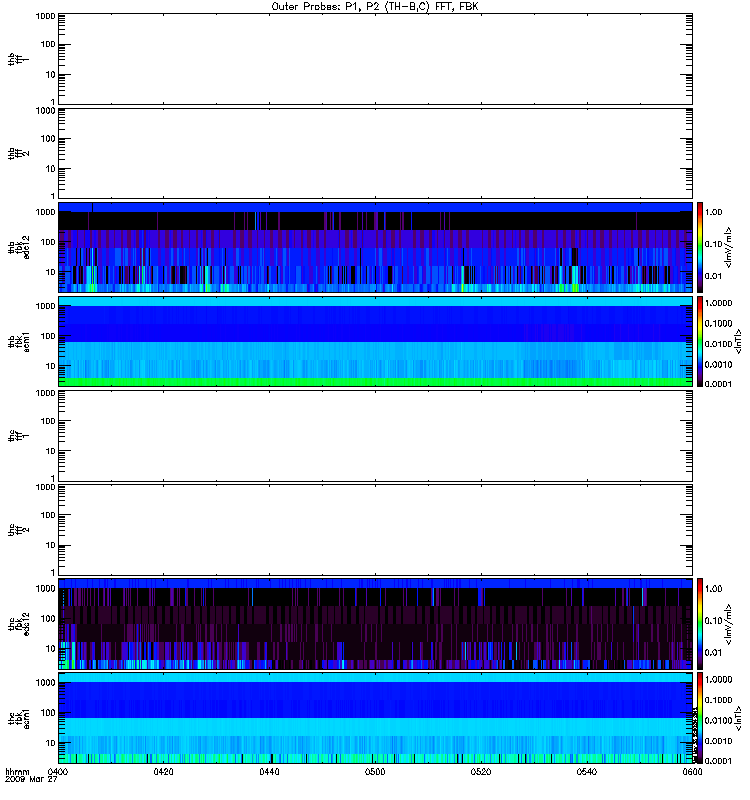Click the 0500 time axis label
750x800 pixels.
click(375, 772)
